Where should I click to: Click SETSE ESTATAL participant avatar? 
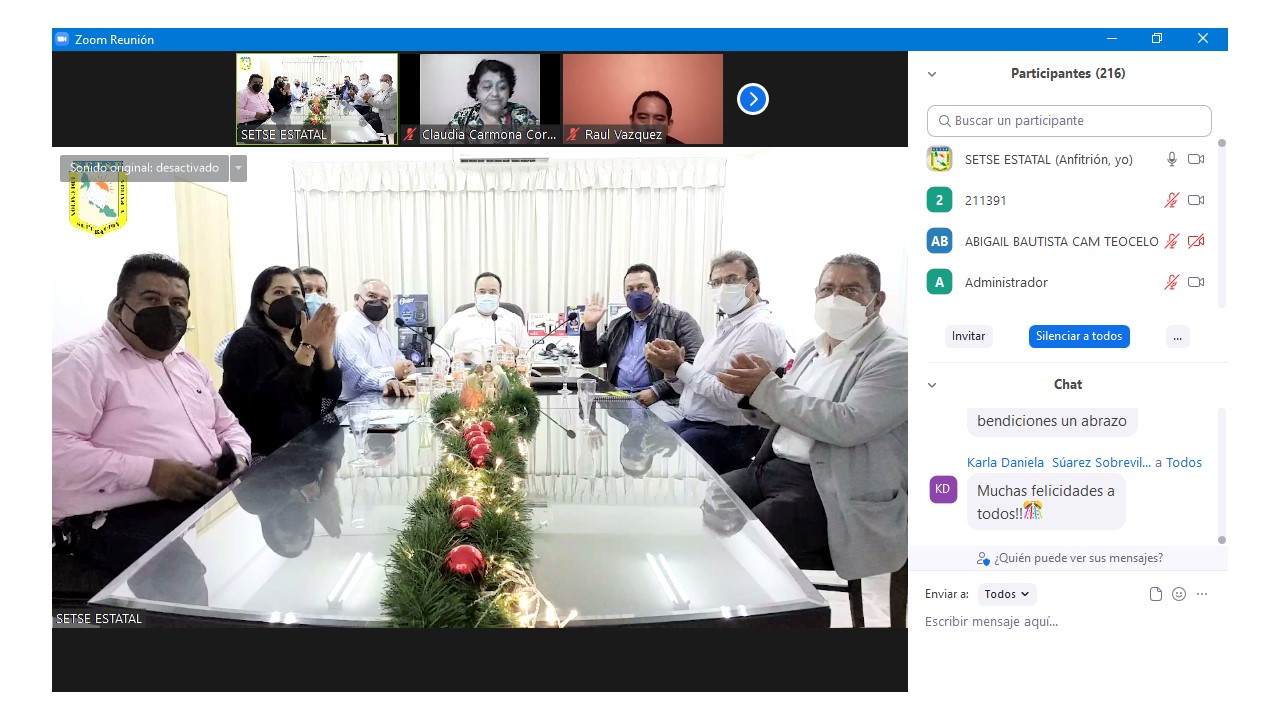(x=939, y=159)
